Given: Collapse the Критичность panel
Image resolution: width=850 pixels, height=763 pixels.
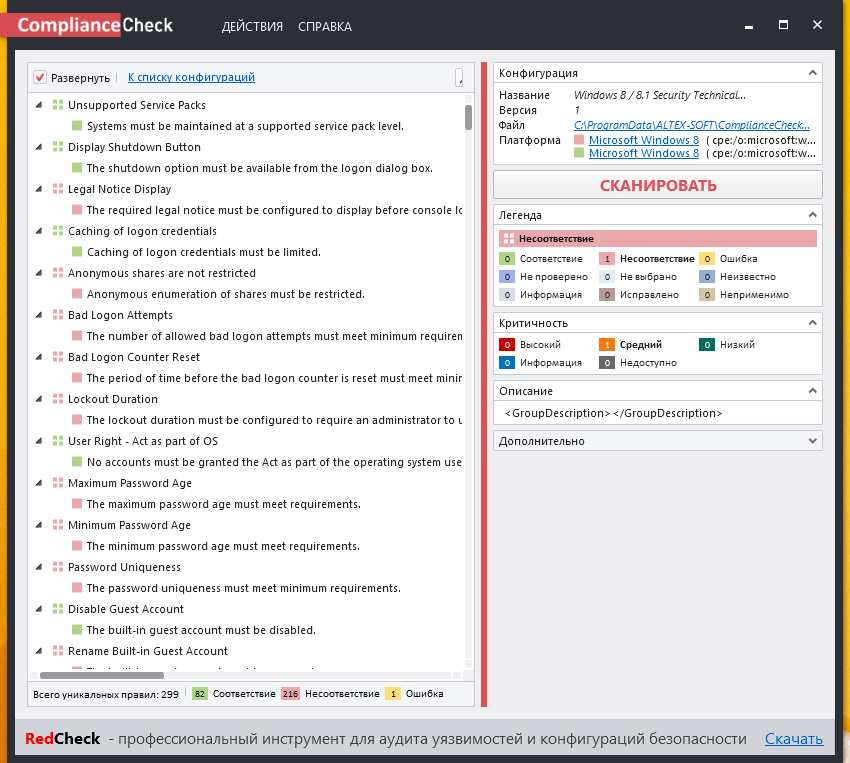Looking at the screenshot, I should tap(812, 322).
